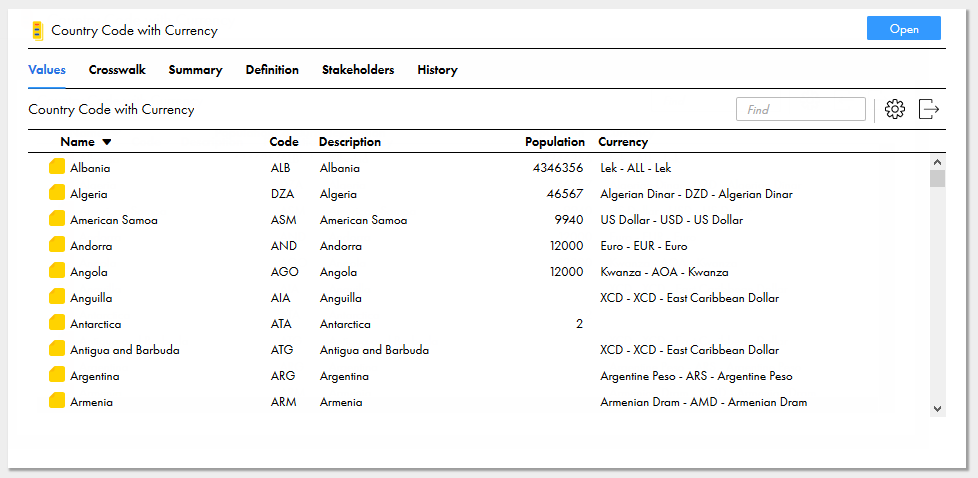Click population value 9940
Screen dimensions: 978x478
point(568,220)
